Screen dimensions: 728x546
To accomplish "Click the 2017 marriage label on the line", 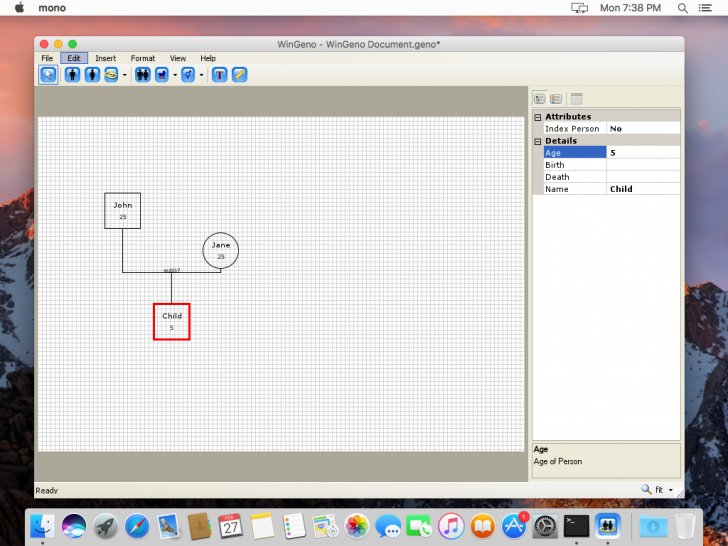I will pos(172,270).
